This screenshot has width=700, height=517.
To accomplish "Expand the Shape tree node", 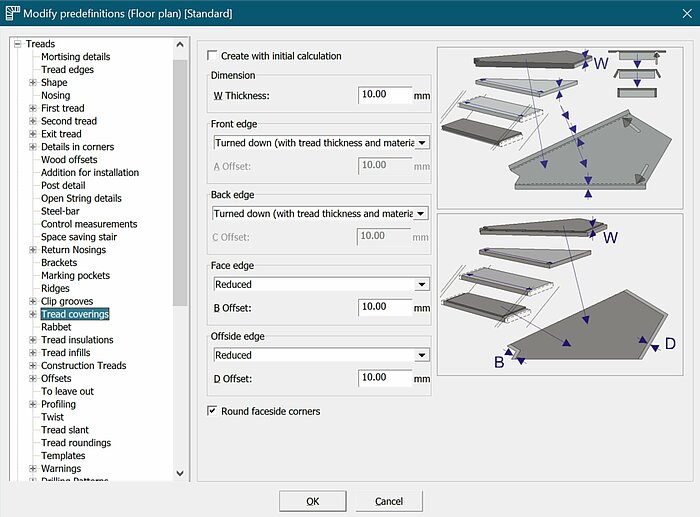I will point(33,83).
